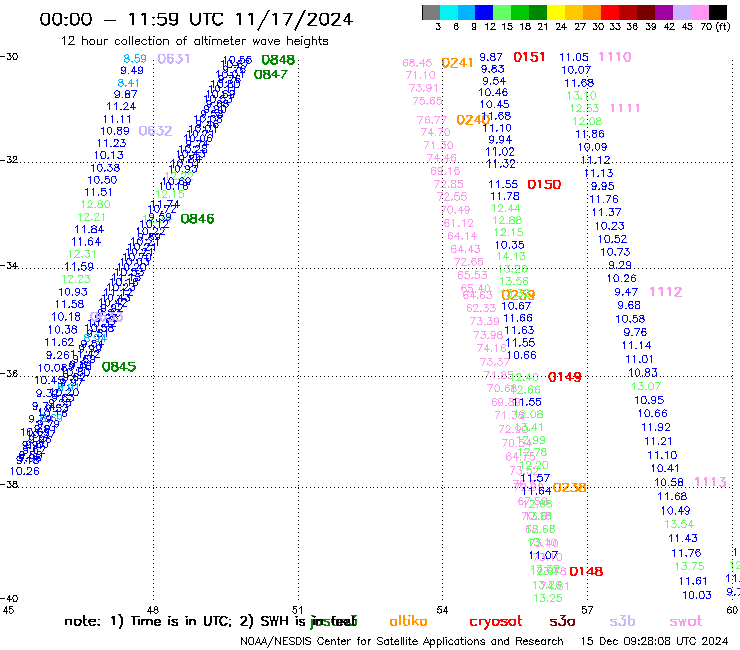Select the green 12.80 wave height value
The width and height of the screenshot is (740, 650).
[95, 204]
